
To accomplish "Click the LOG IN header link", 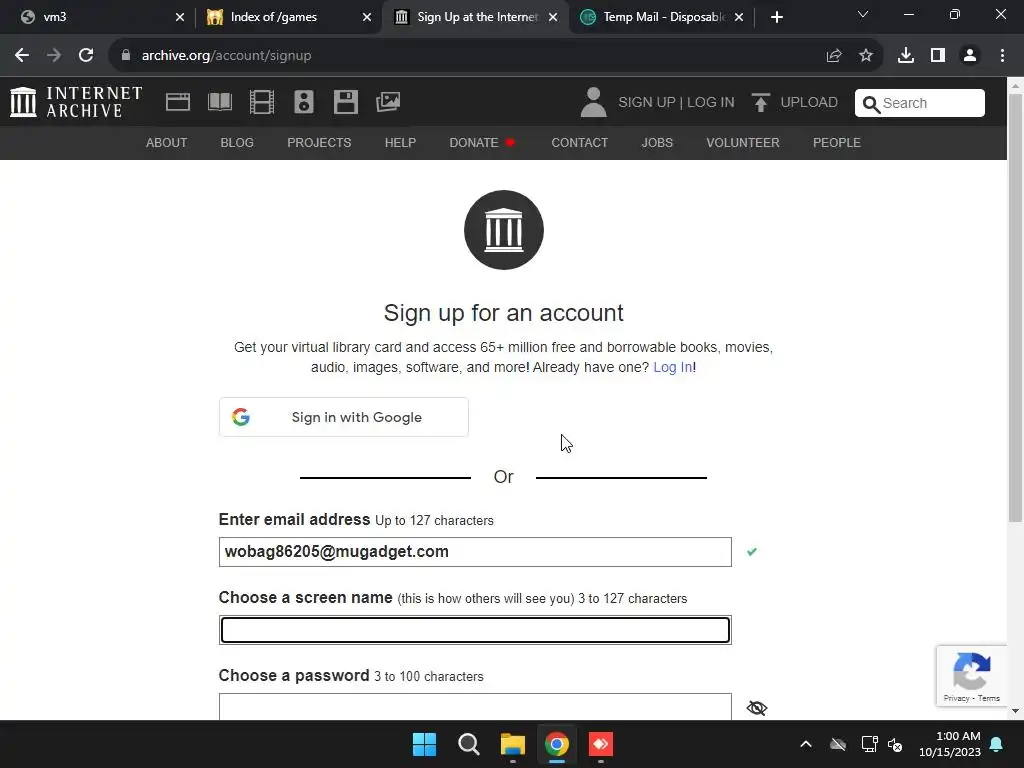I will (x=711, y=103).
